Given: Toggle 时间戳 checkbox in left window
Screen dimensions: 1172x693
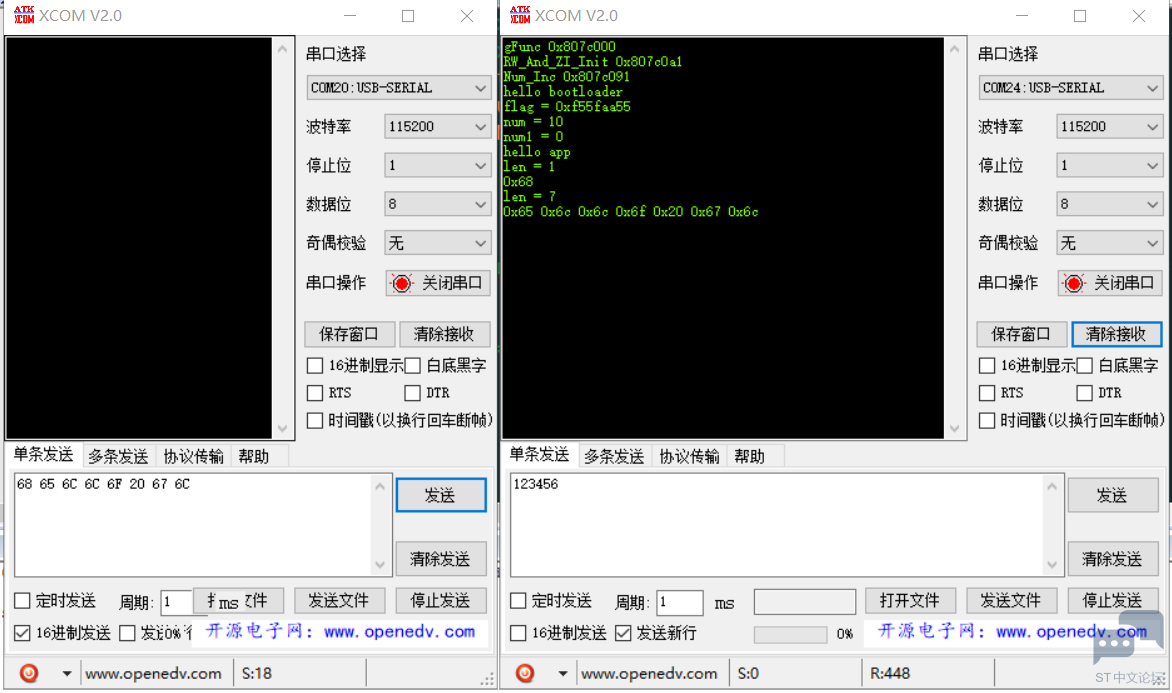Looking at the screenshot, I should [x=315, y=420].
